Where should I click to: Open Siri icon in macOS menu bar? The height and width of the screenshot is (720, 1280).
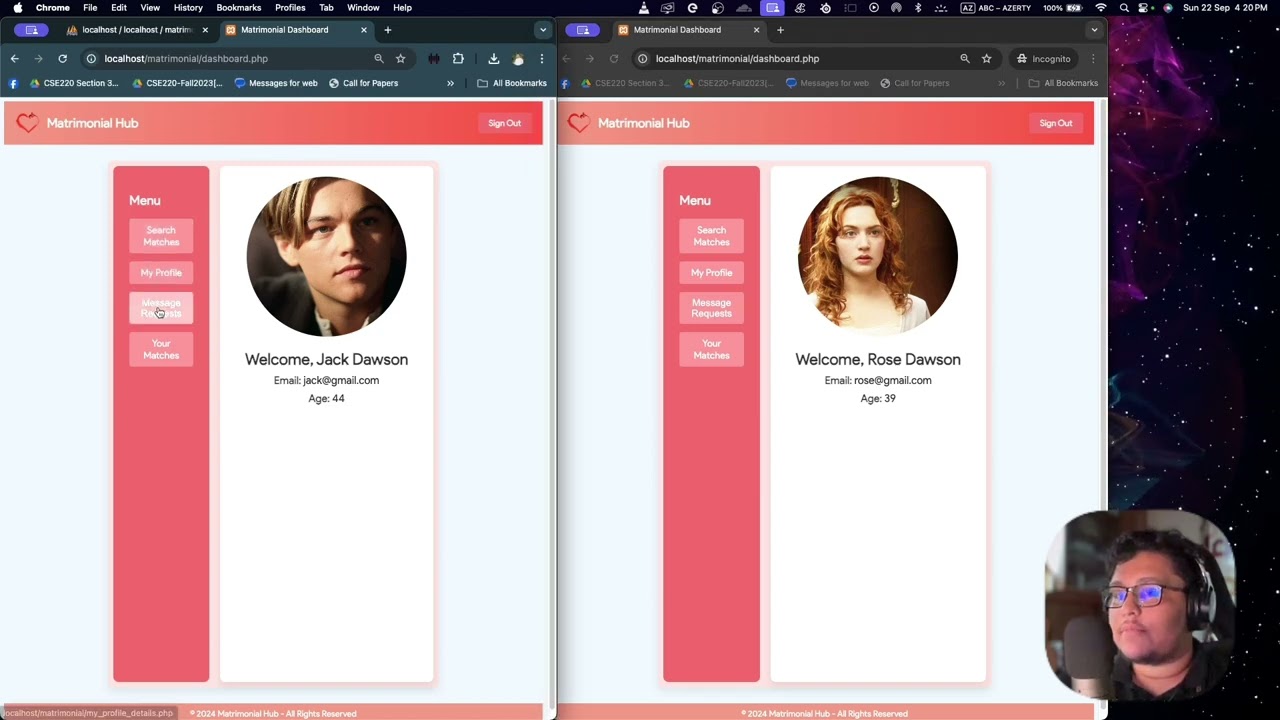click(1168, 8)
